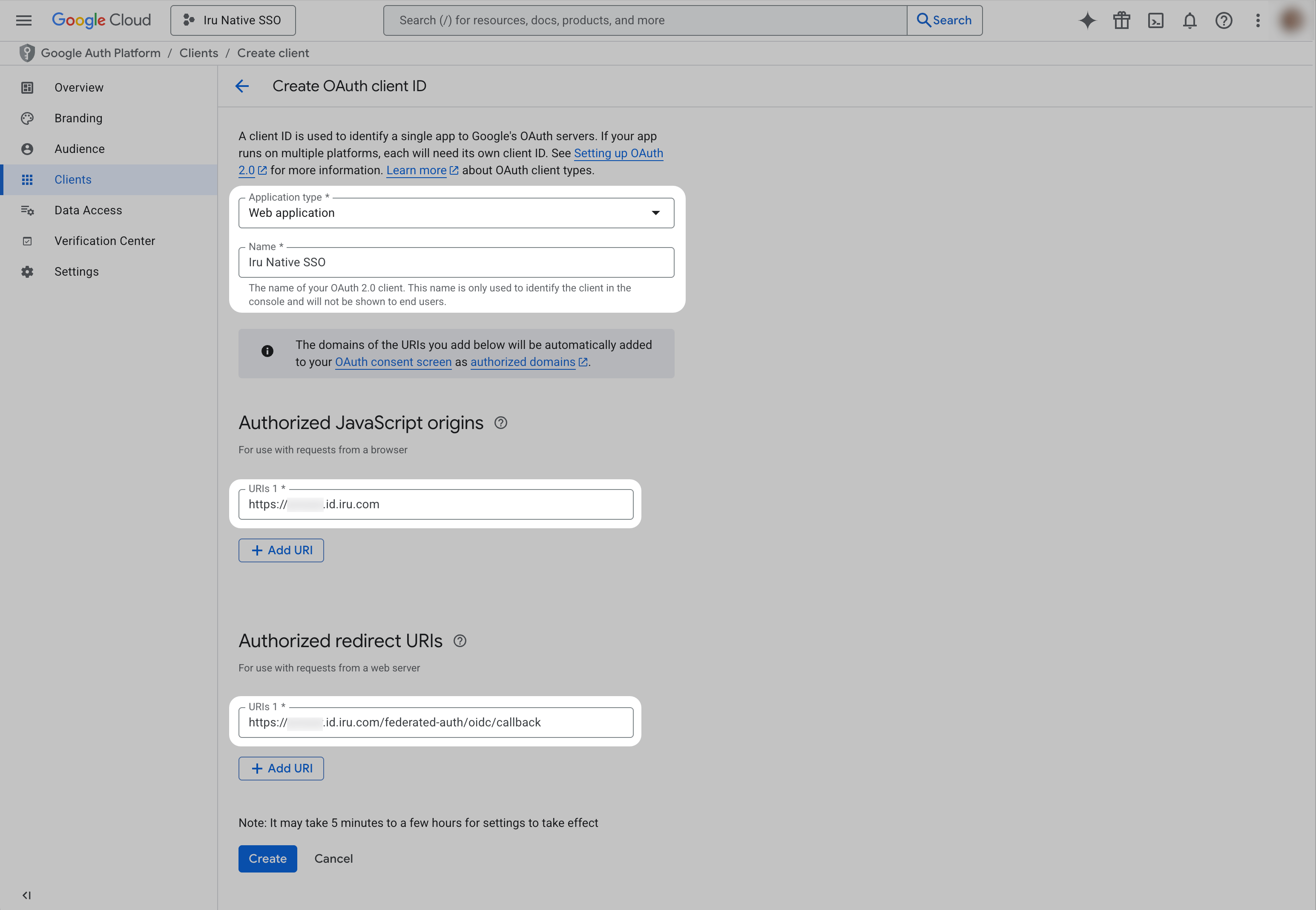The width and height of the screenshot is (1316, 910).
Task: Go to Clients breadcrumb link
Action: click(199, 53)
